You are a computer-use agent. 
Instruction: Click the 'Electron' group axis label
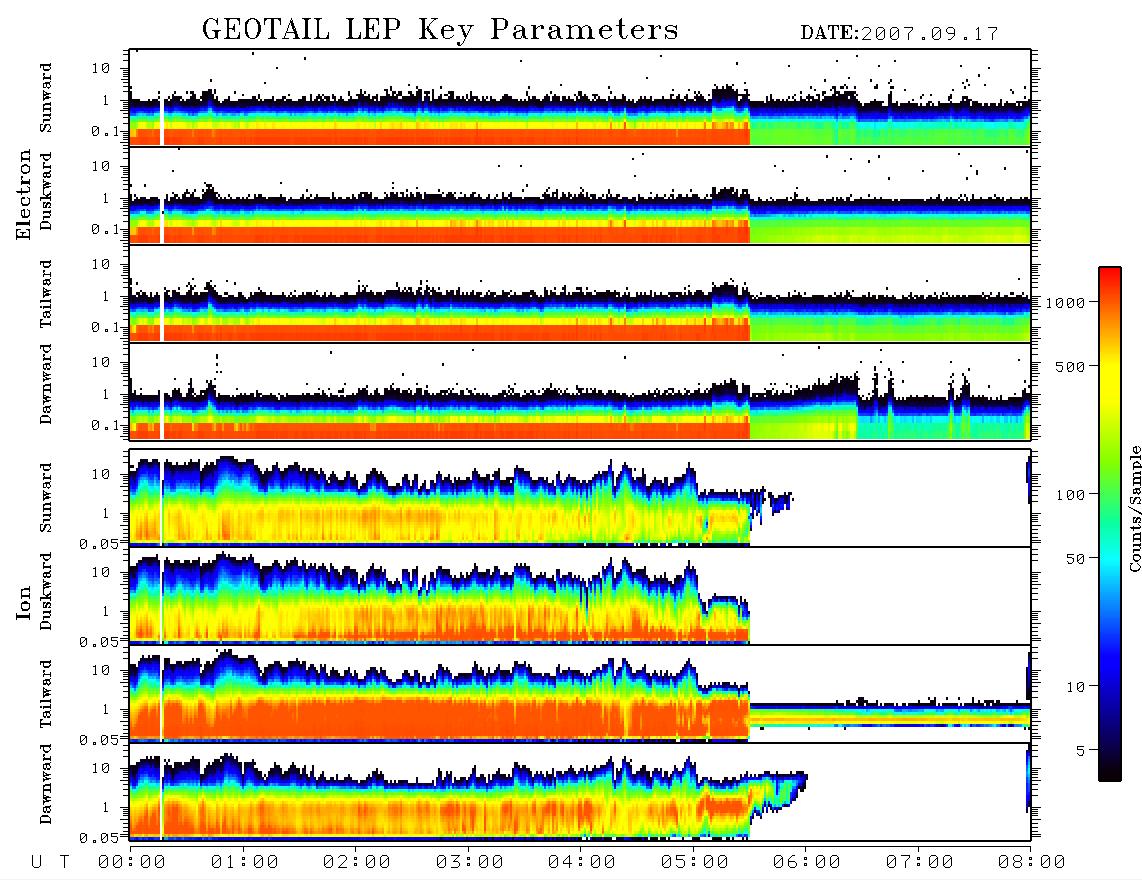(x=24, y=194)
